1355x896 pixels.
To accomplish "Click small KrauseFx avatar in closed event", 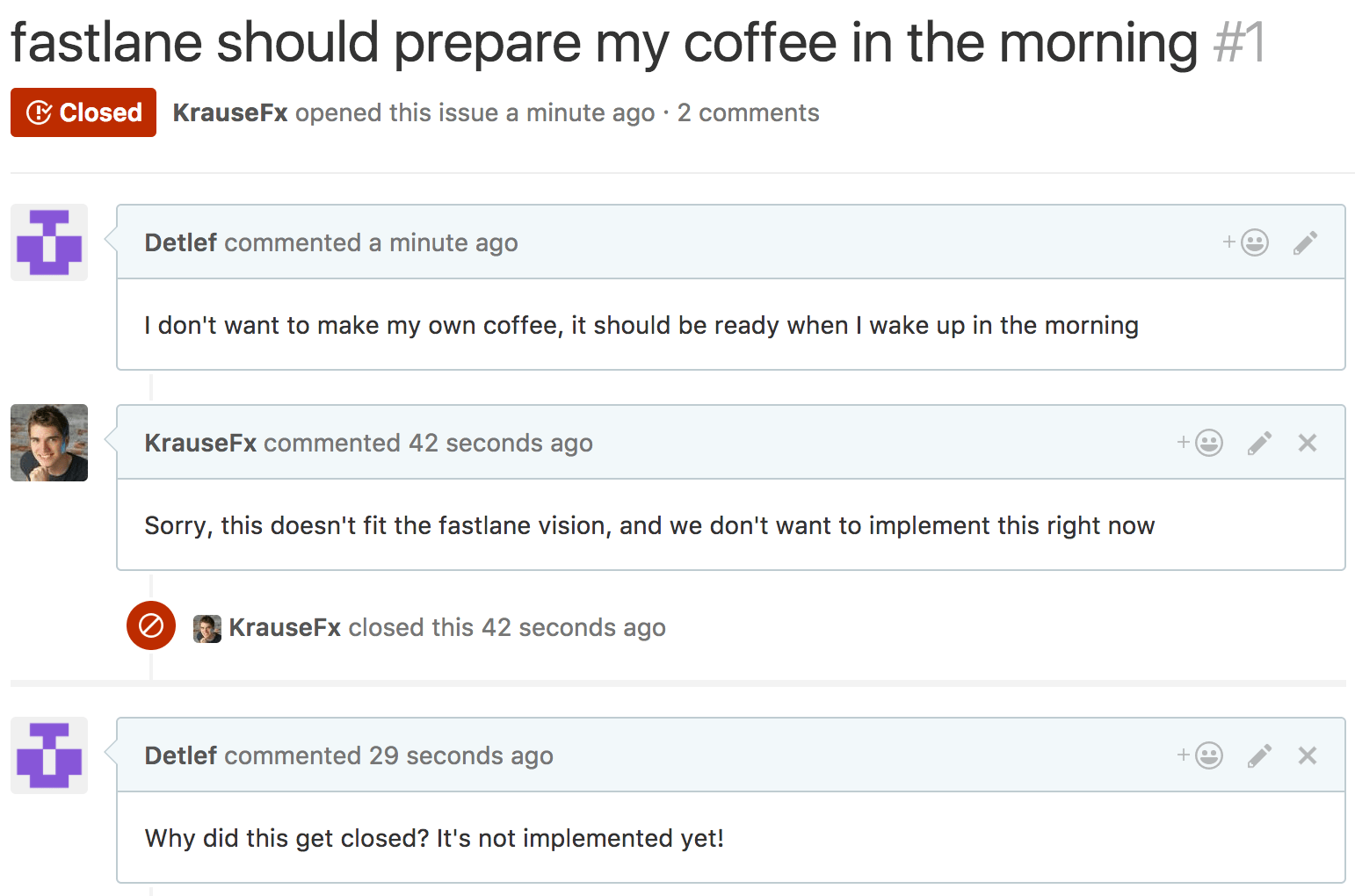I will [207, 629].
